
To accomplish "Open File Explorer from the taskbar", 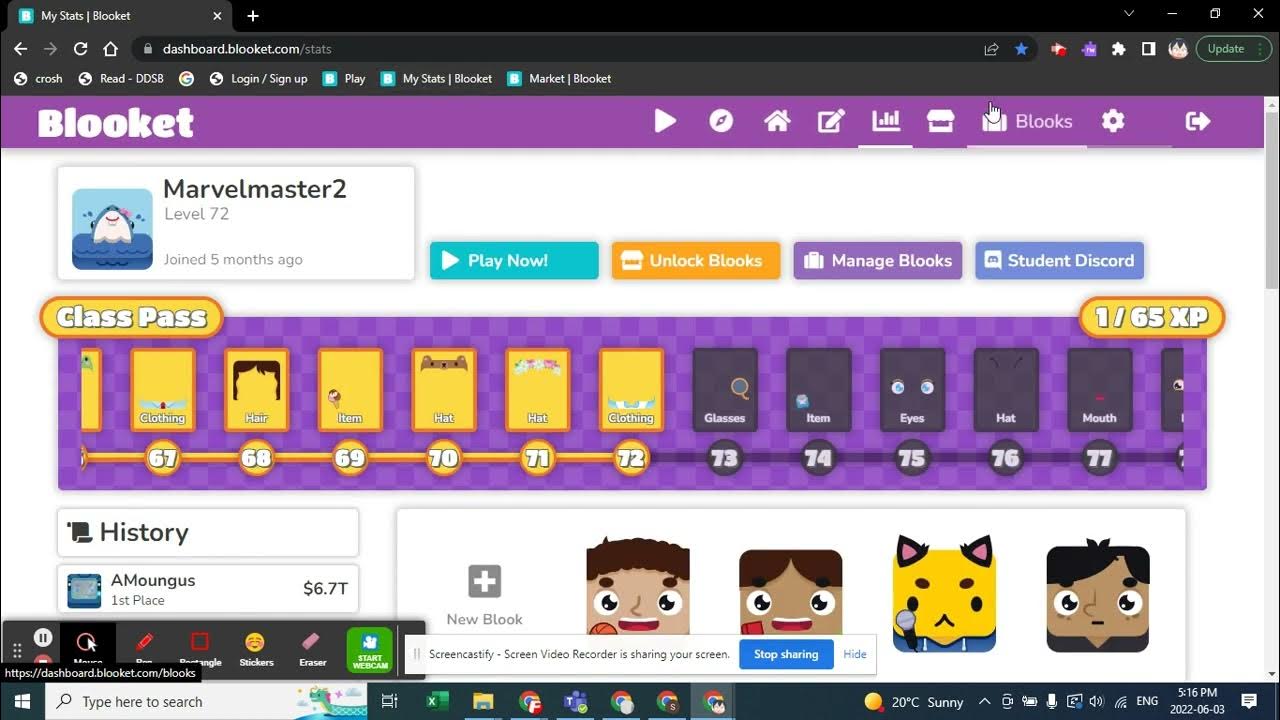I will [x=483, y=701].
